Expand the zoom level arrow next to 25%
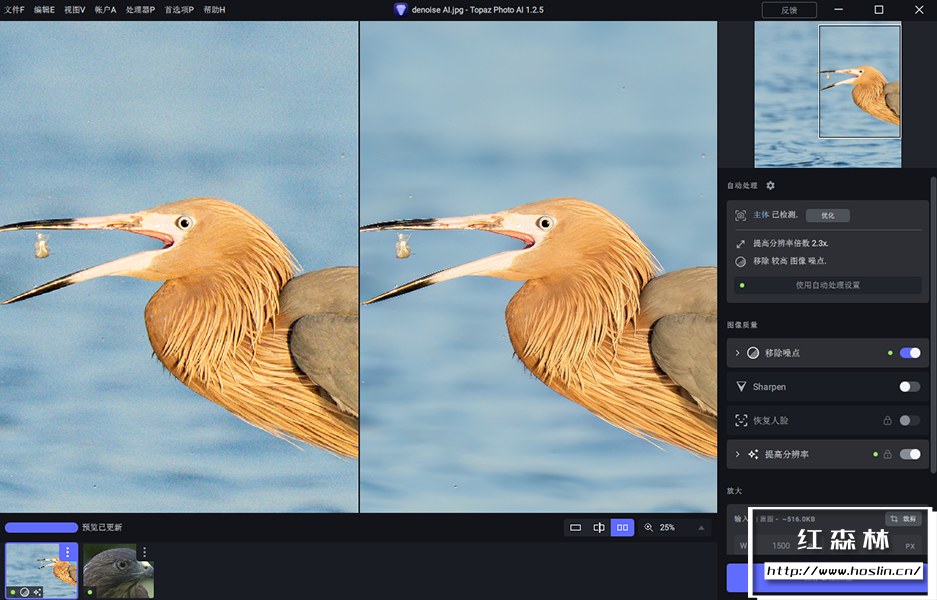The height and width of the screenshot is (600, 937). click(x=700, y=528)
